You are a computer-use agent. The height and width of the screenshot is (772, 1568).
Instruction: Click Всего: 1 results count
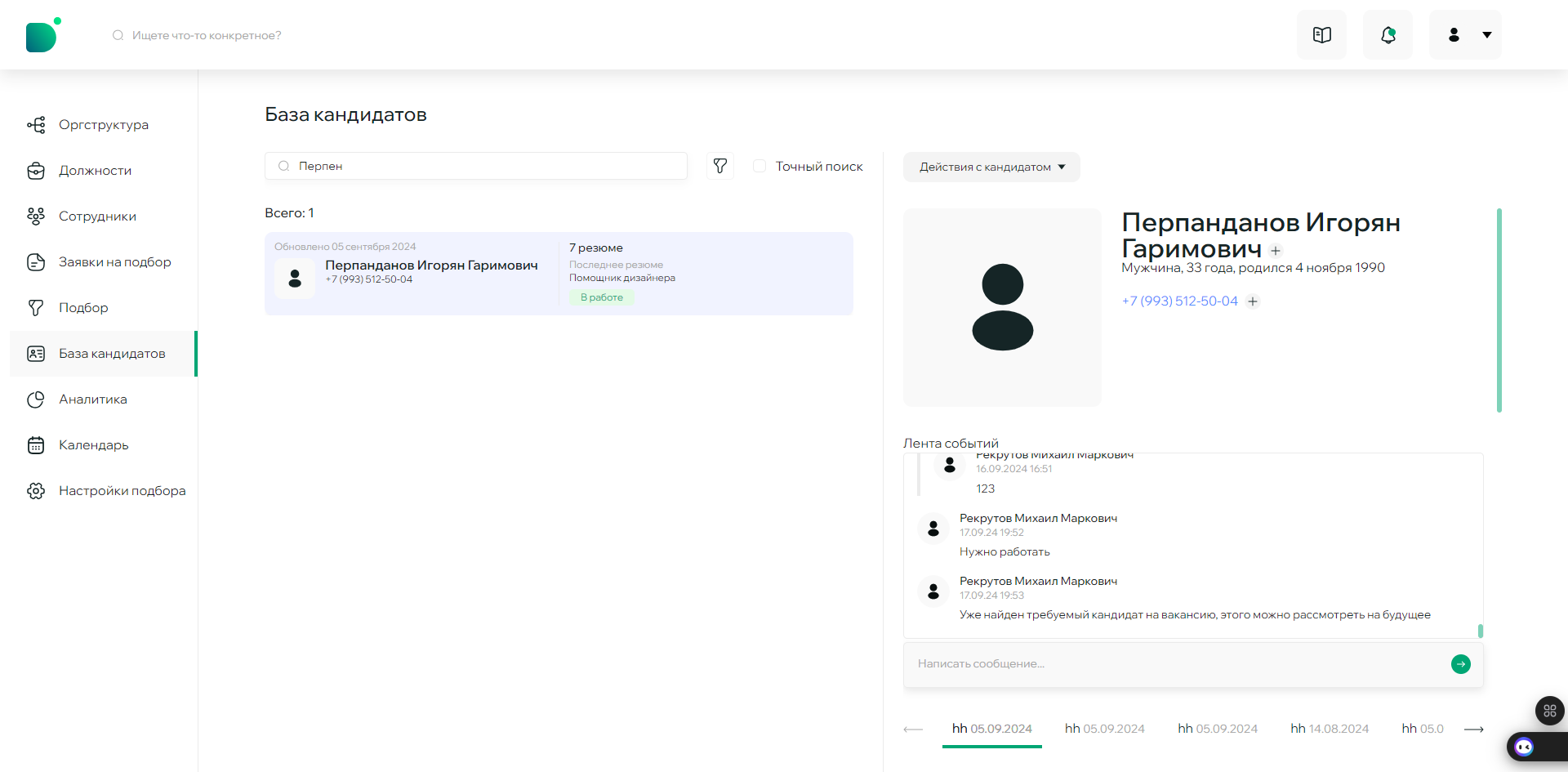pyautogui.click(x=289, y=213)
